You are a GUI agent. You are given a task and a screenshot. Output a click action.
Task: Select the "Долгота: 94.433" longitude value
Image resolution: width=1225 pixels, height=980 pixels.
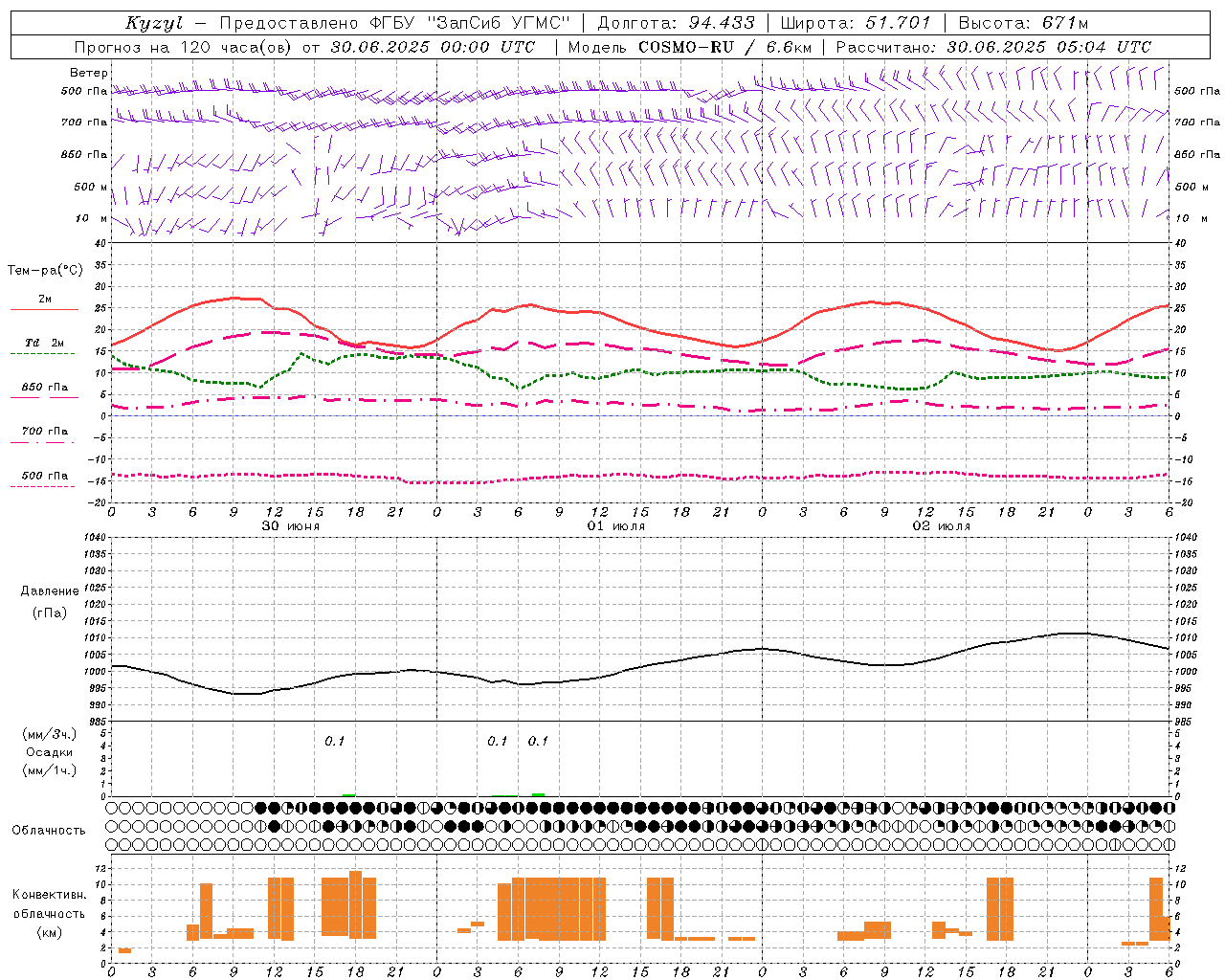point(677,23)
